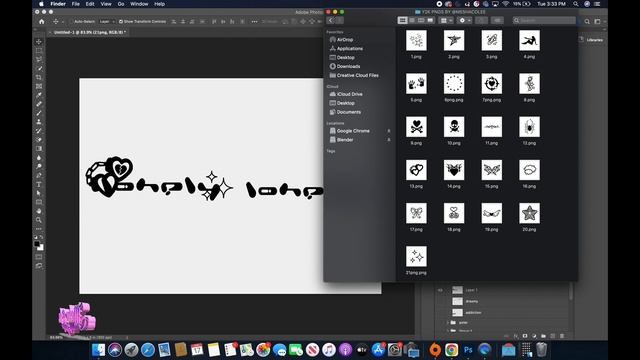Open the Window menu
The width and height of the screenshot is (640, 360).
coord(139,4)
